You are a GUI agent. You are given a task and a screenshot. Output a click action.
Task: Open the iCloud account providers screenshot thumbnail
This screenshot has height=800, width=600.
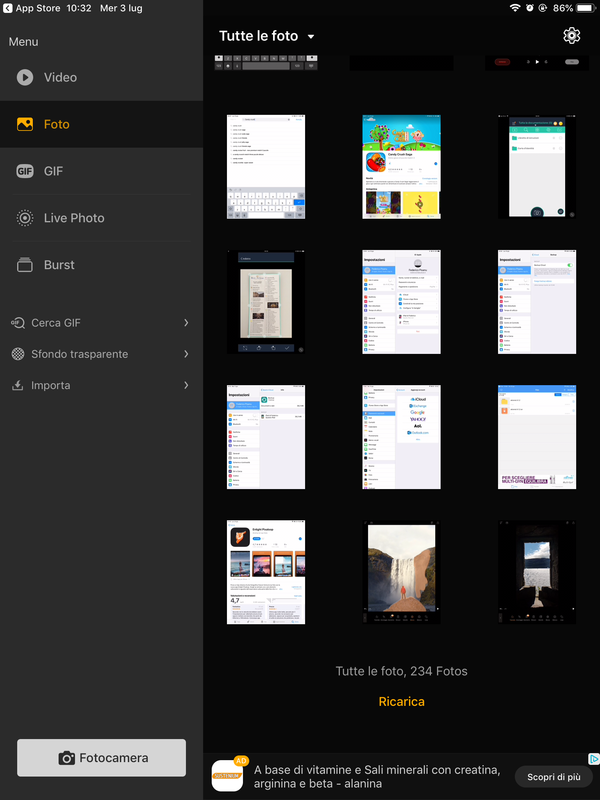click(402, 437)
